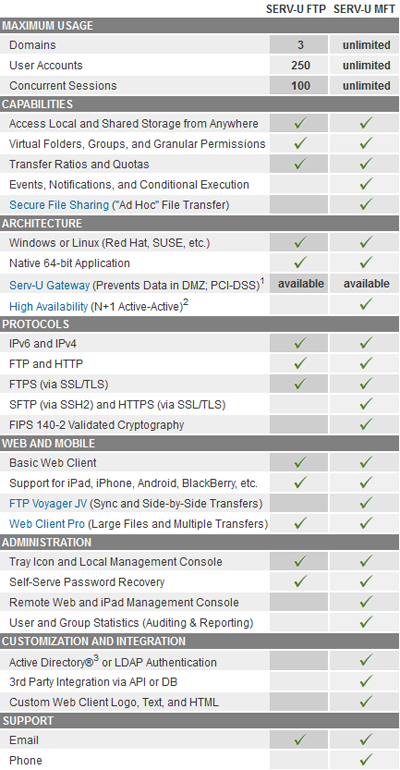Click MFT checkmark for Active Directory Authentication
This screenshot has width=400, height=770.
click(366, 661)
